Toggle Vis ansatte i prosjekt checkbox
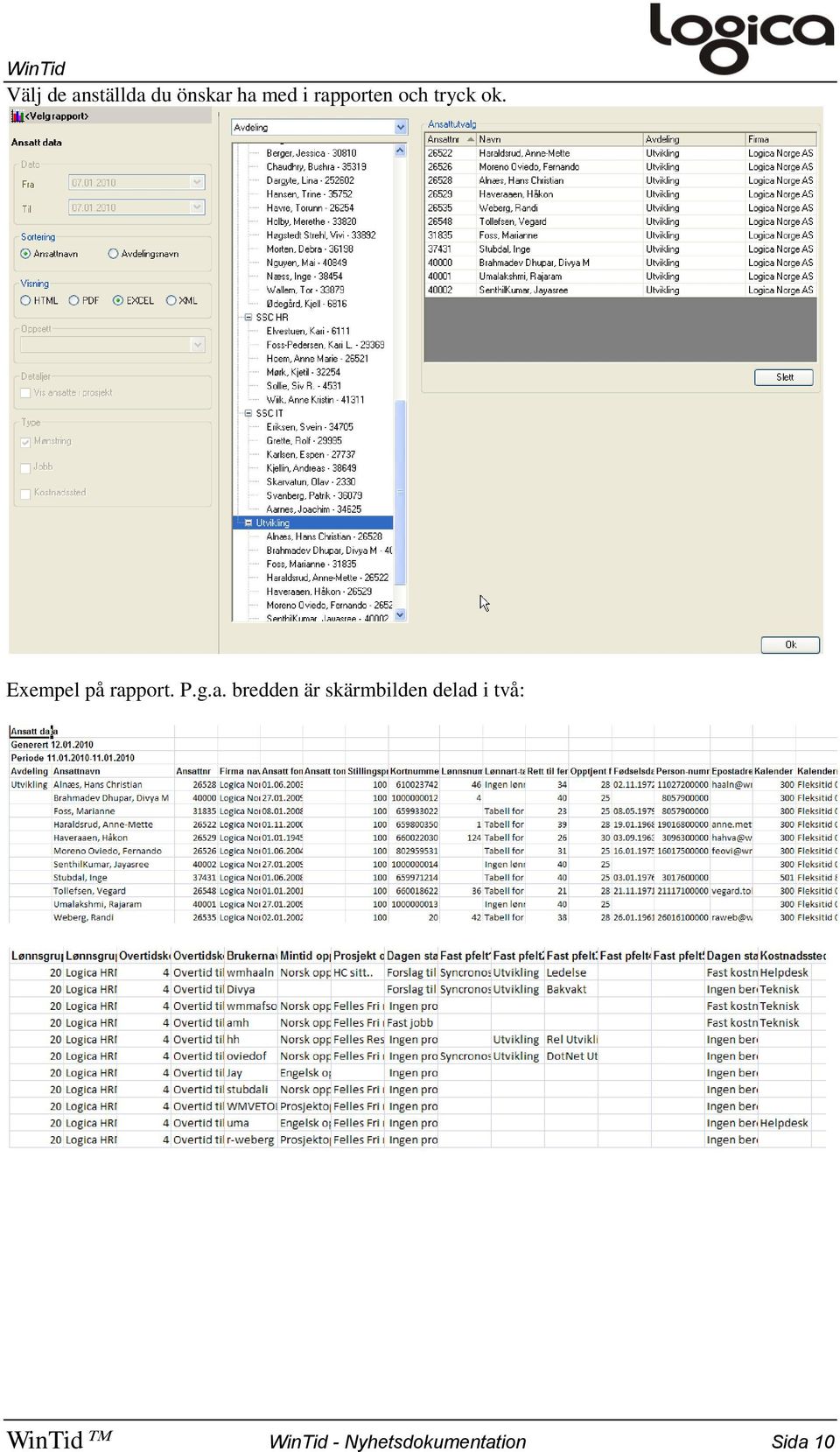The height and width of the screenshot is (1452, 840). (25, 393)
